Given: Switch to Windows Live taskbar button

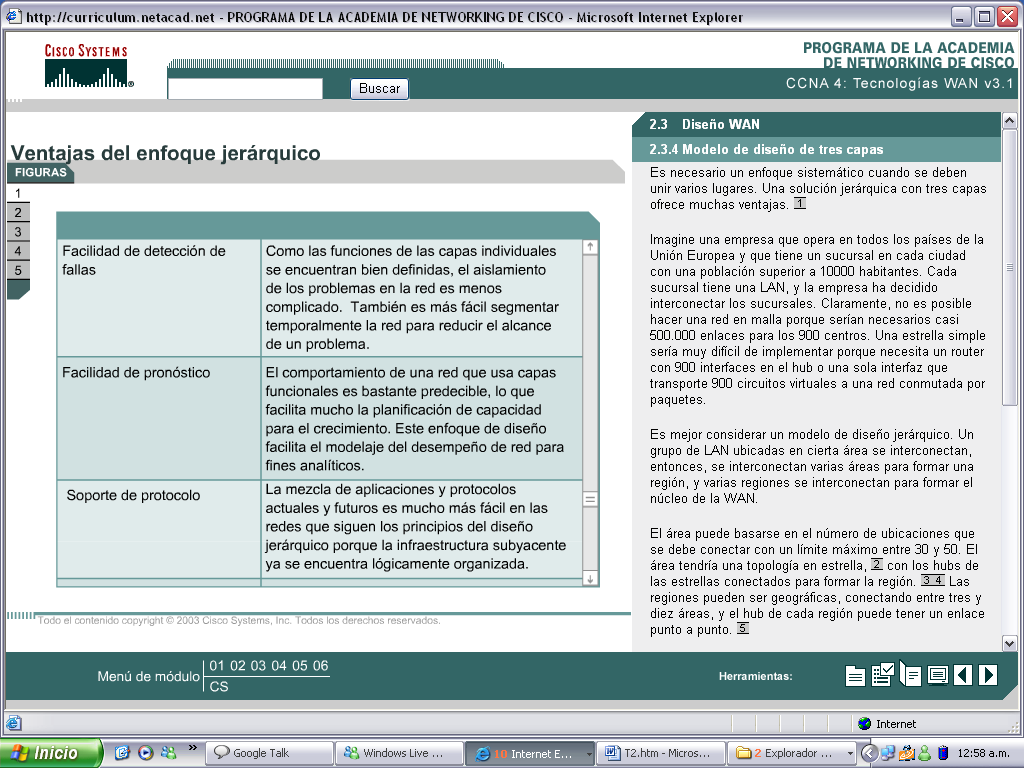Looking at the screenshot, I should 399,753.
